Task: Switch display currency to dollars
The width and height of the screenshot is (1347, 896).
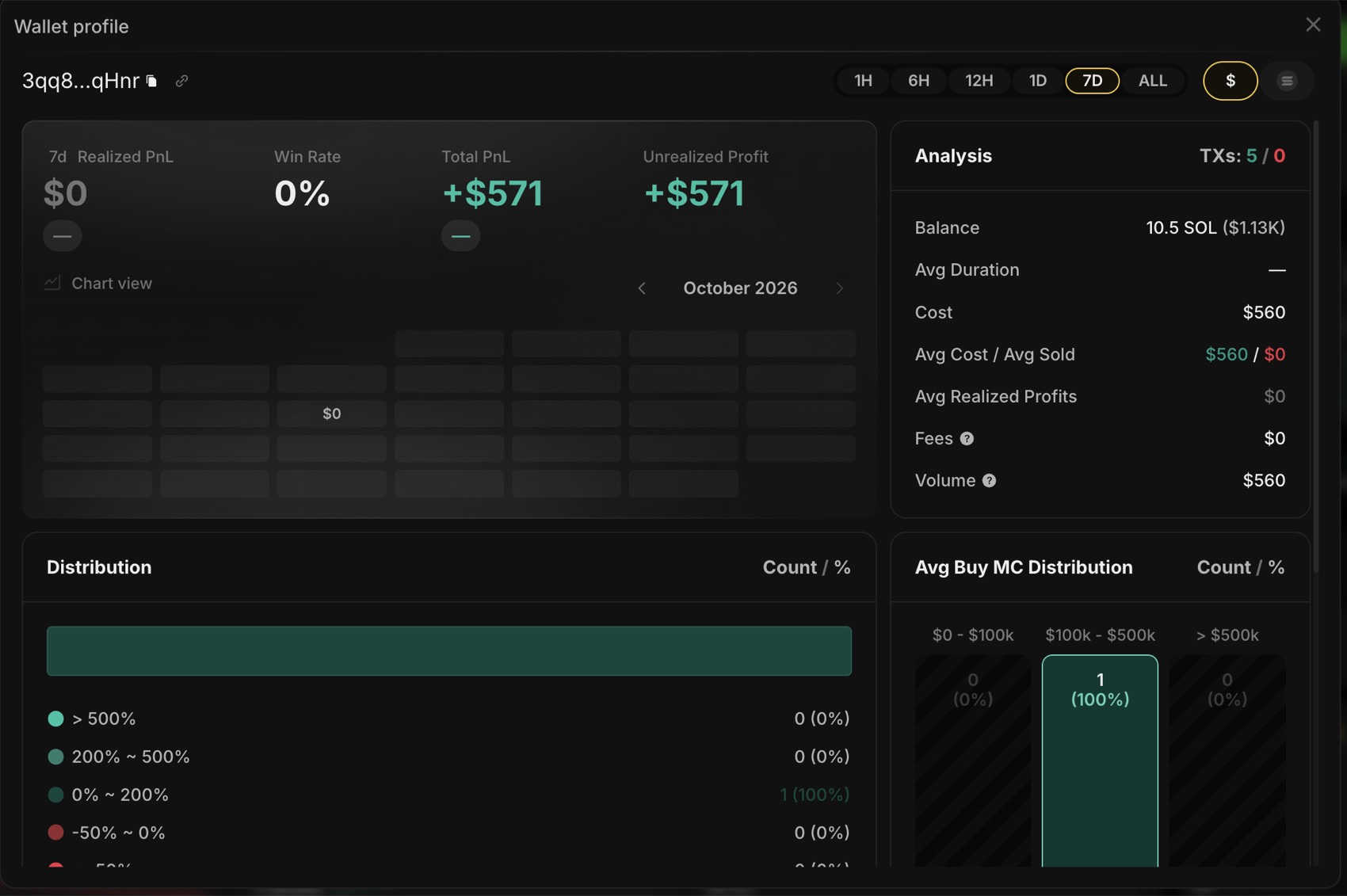Action: [x=1230, y=81]
